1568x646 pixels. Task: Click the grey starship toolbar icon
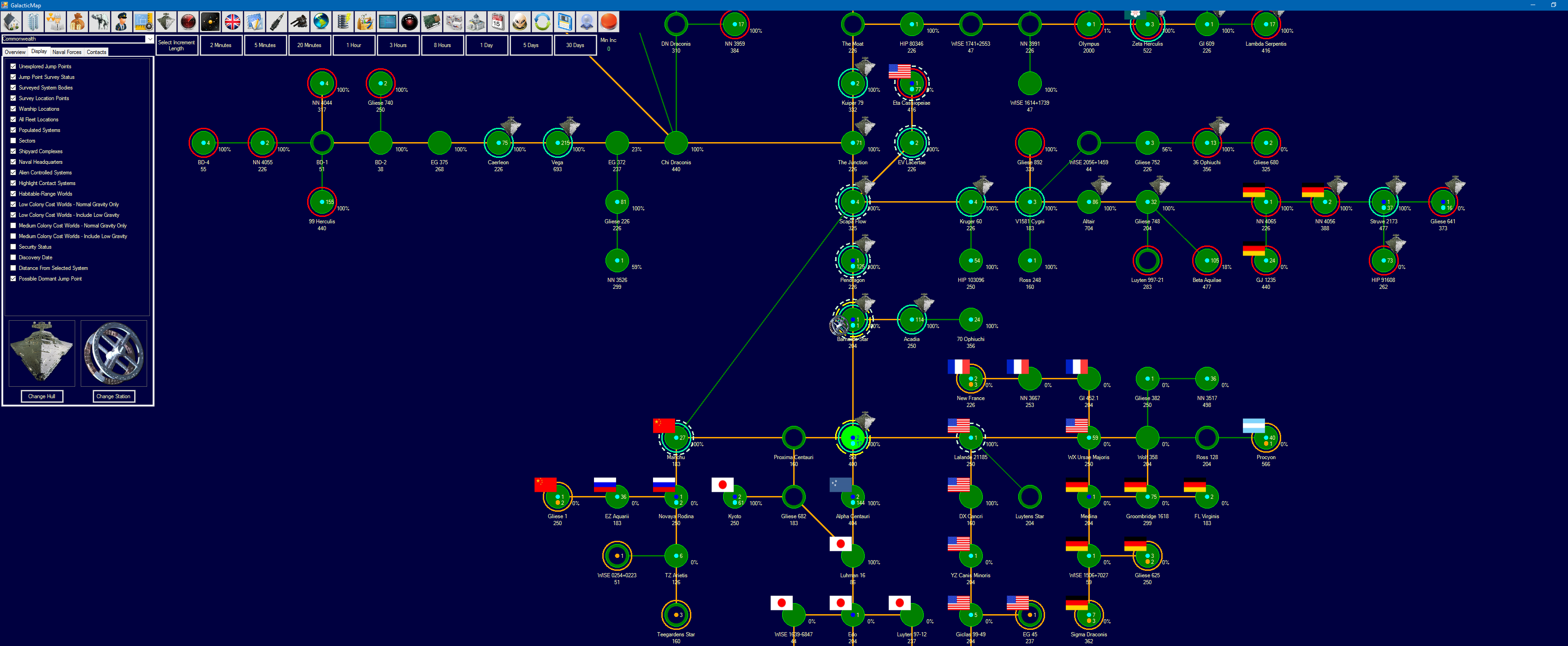pyautogui.click(x=166, y=22)
